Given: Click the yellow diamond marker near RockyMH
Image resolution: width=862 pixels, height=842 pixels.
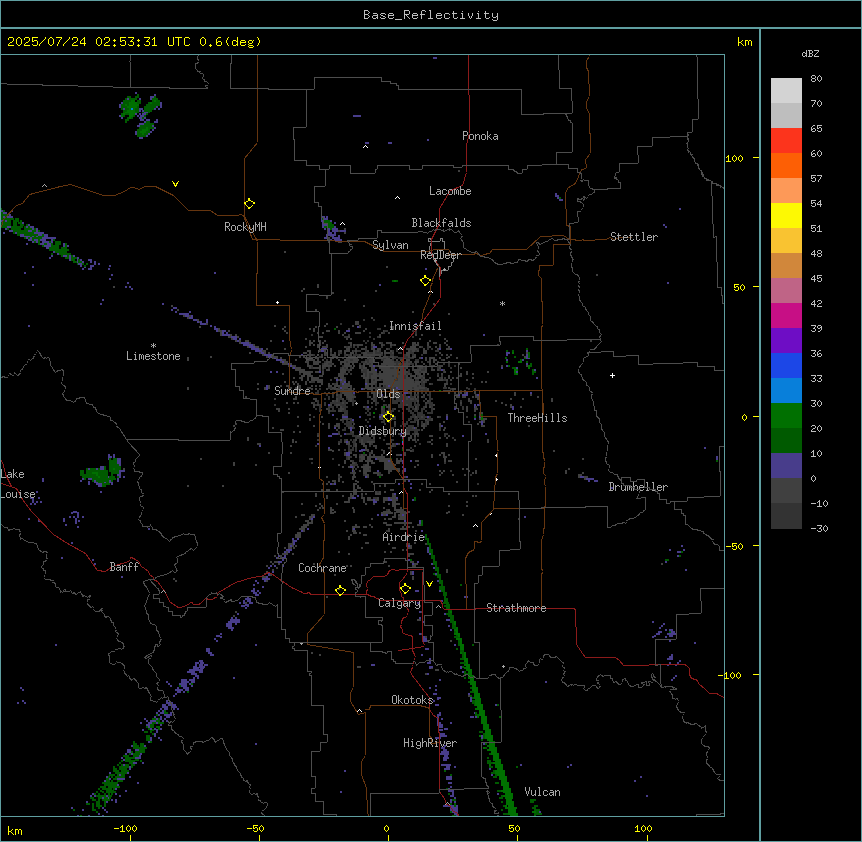Looking at the screenshot, I should pyautogui.click(x=250, y=204).
